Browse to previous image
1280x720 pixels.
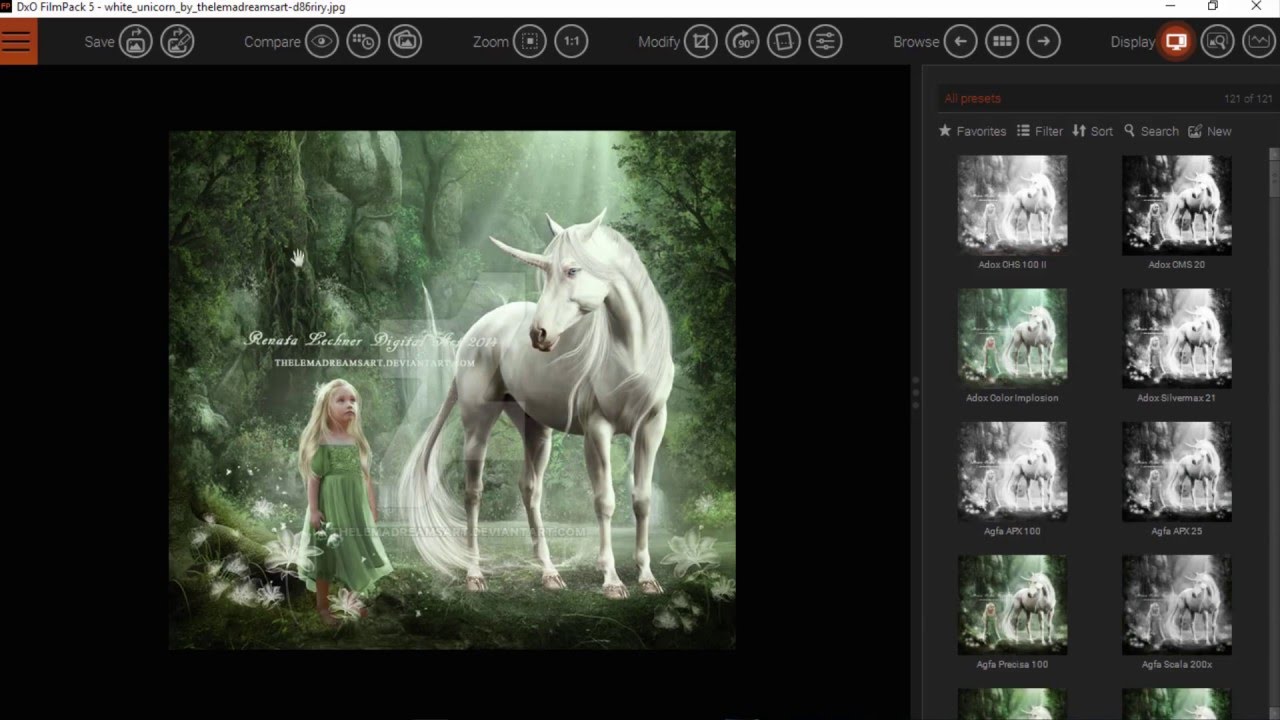[x=960, y=42]
